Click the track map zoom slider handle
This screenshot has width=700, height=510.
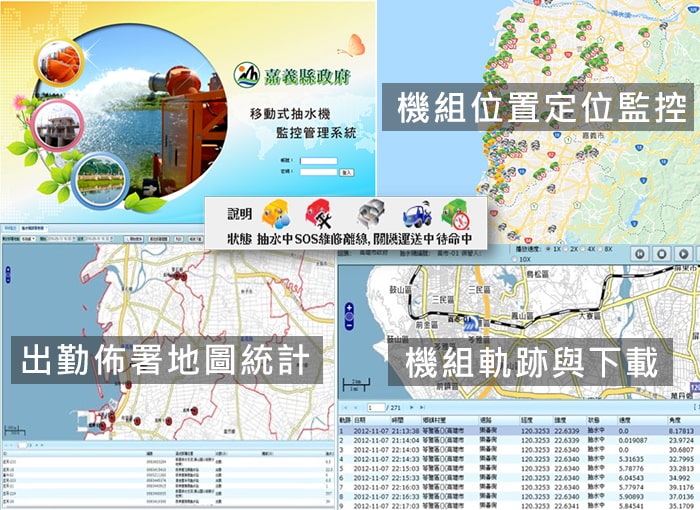click(349, 317)
